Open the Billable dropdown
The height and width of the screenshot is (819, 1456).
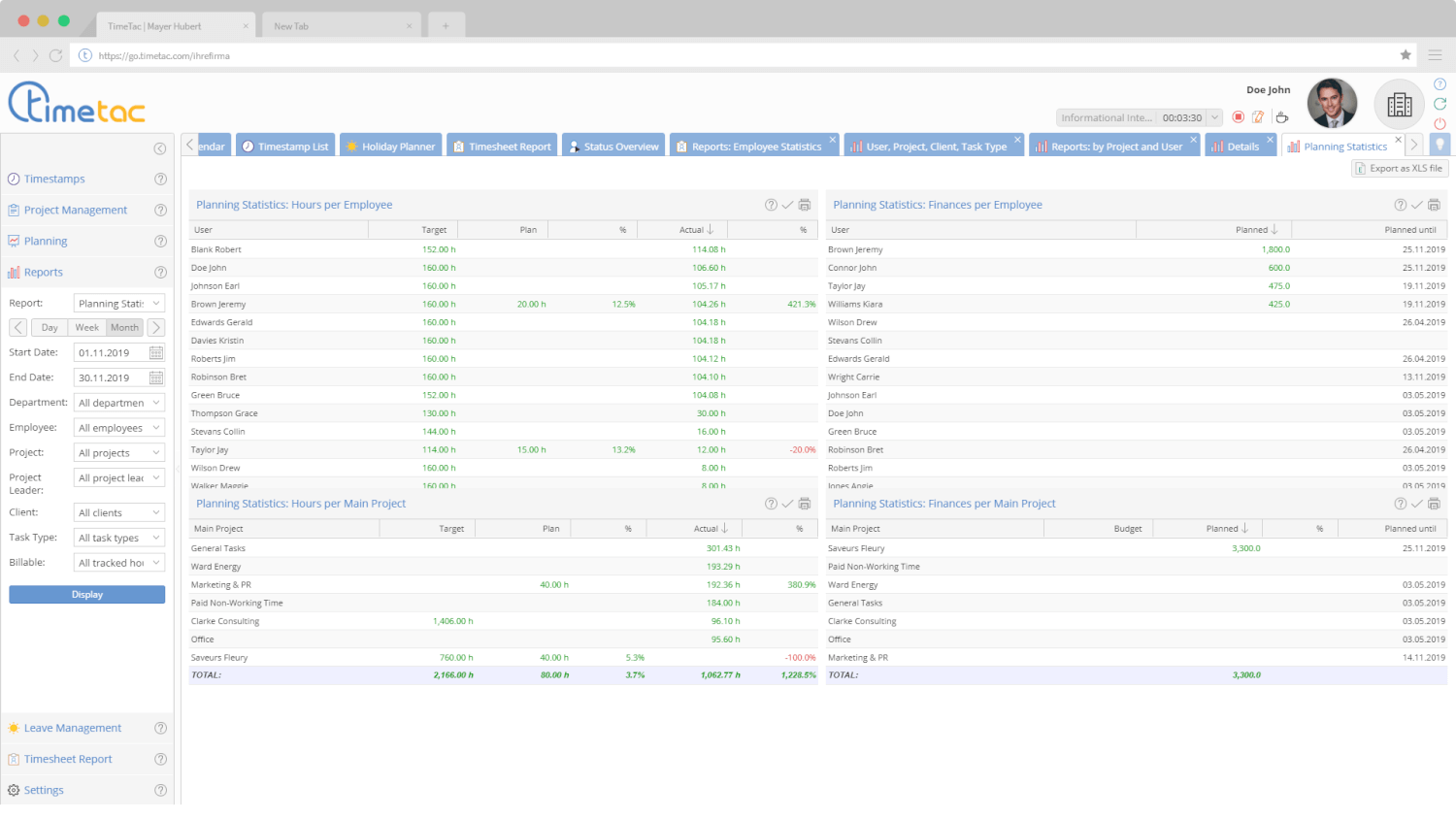click(119, 563)
